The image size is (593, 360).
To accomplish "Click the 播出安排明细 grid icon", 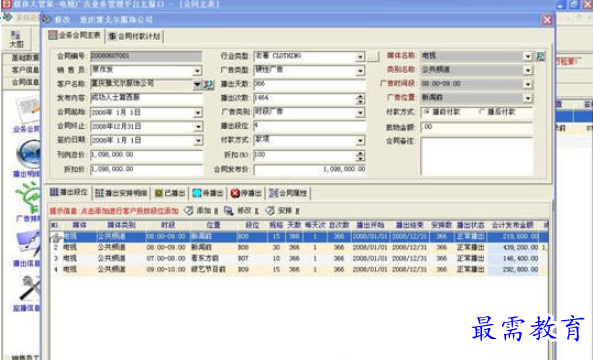I will (x=99, y=193).
